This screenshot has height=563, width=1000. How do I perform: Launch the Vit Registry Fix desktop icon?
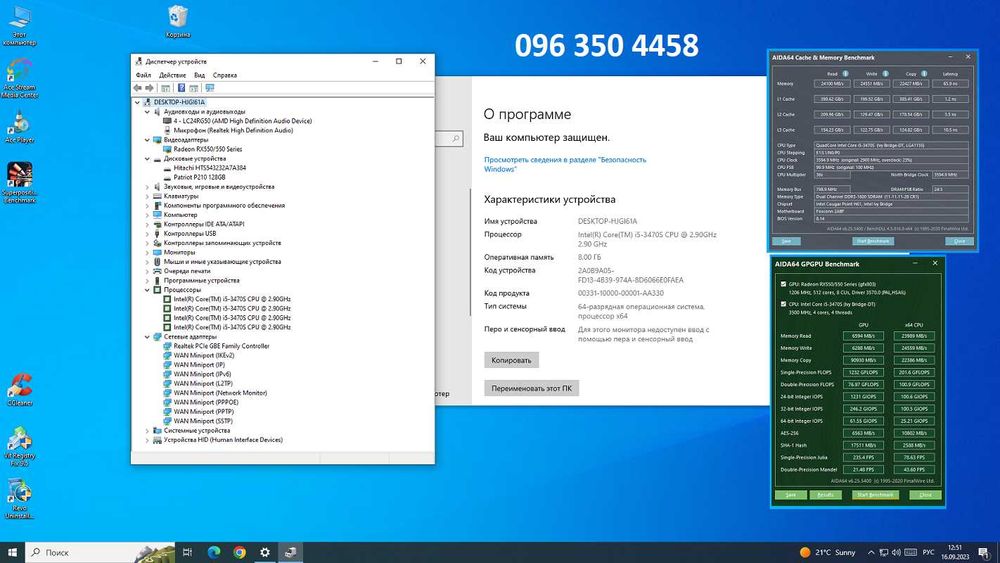tap(19, 446)
